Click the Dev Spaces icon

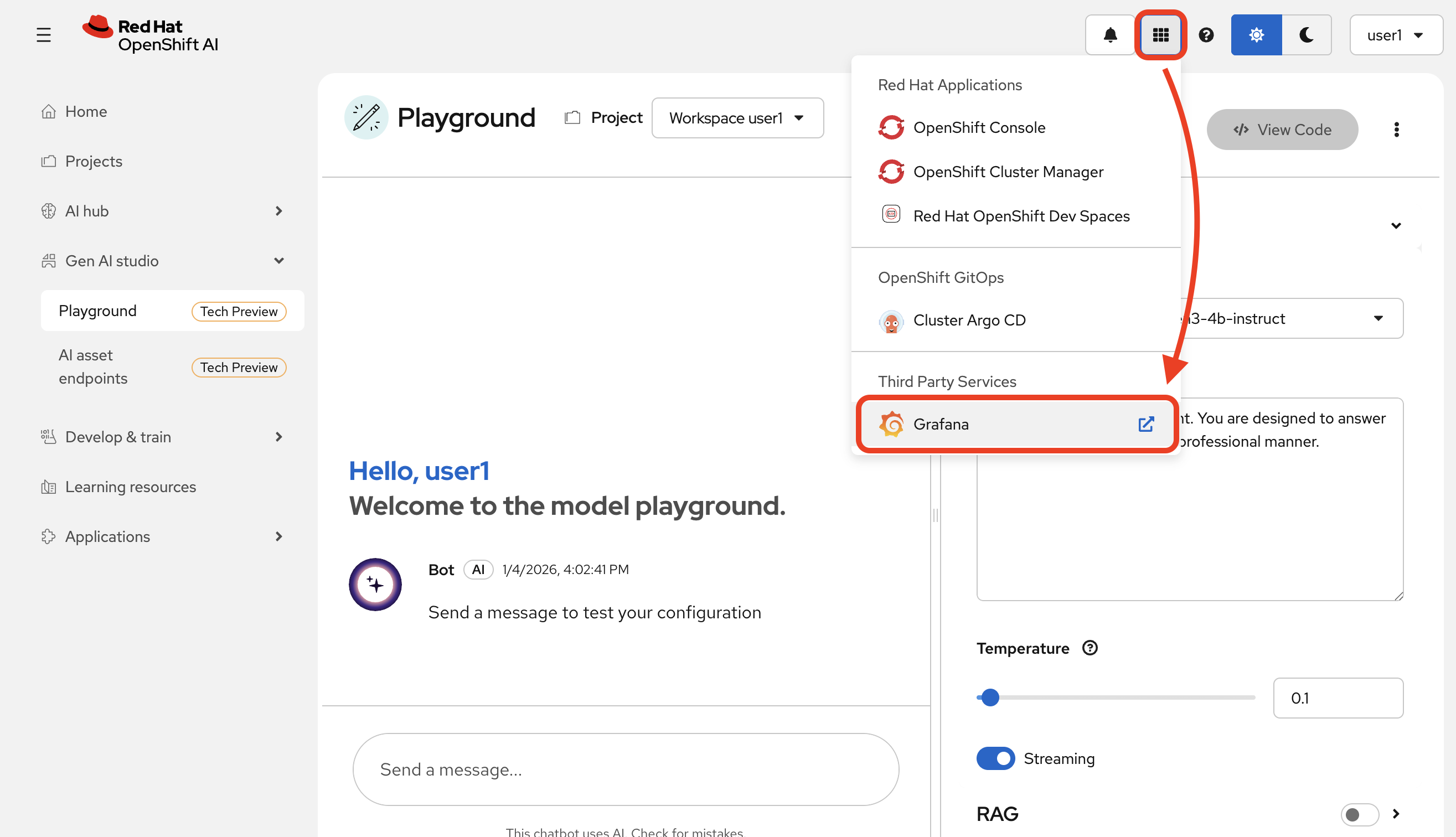click(891, 214)
